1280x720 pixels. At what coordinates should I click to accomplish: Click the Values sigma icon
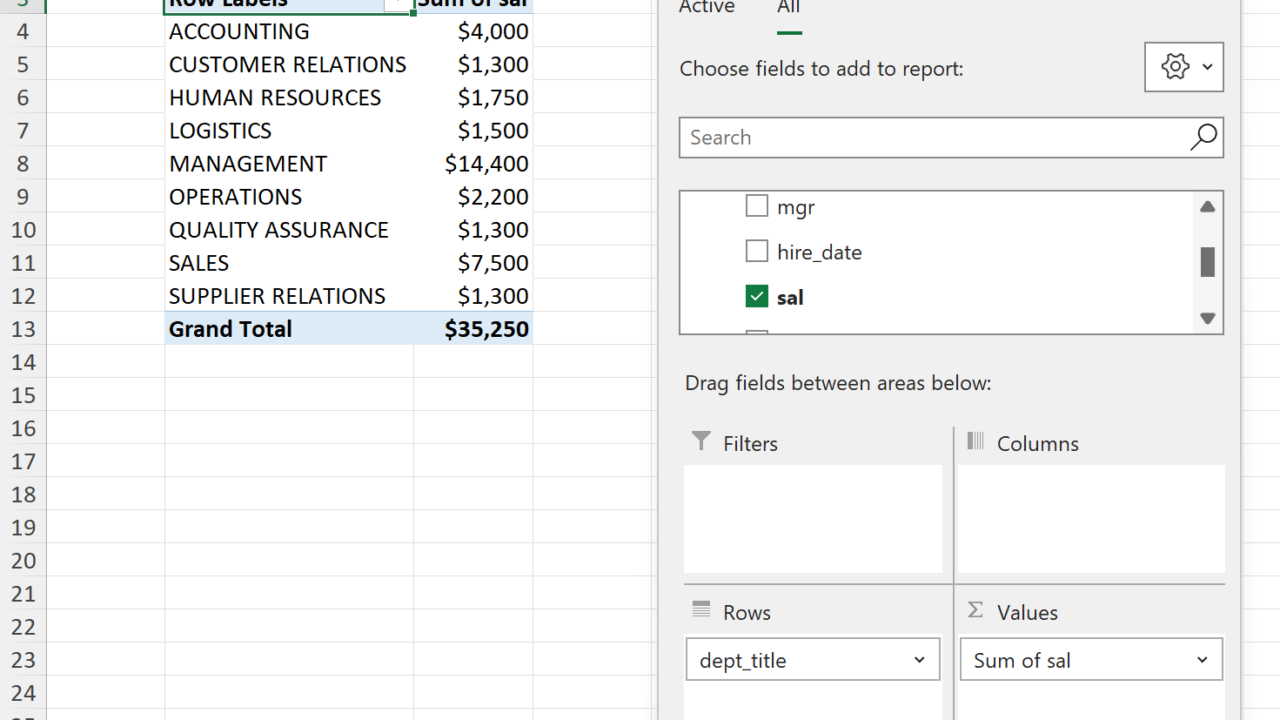(976, 610)
